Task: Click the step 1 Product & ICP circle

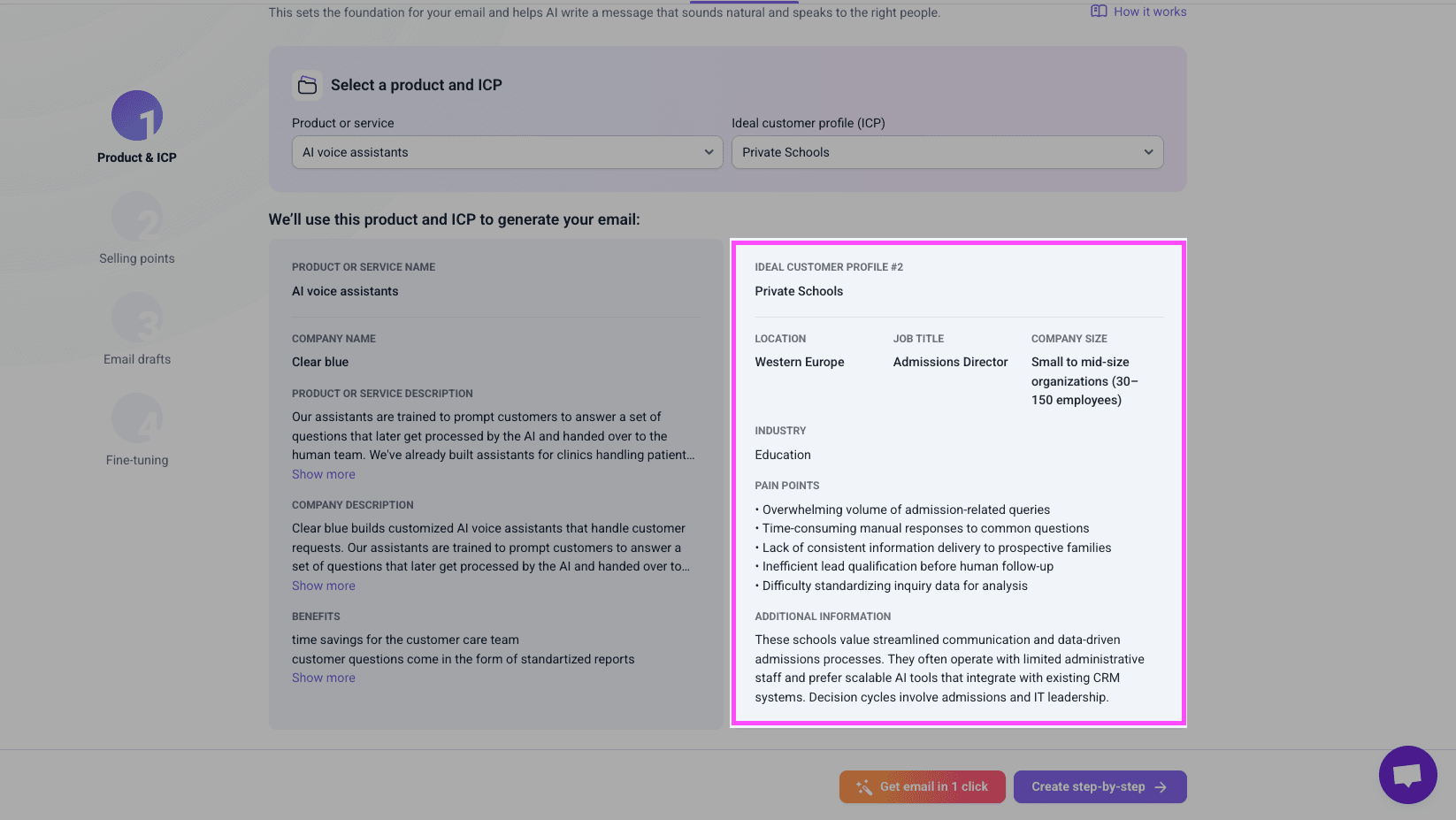Action: [137, 116]
